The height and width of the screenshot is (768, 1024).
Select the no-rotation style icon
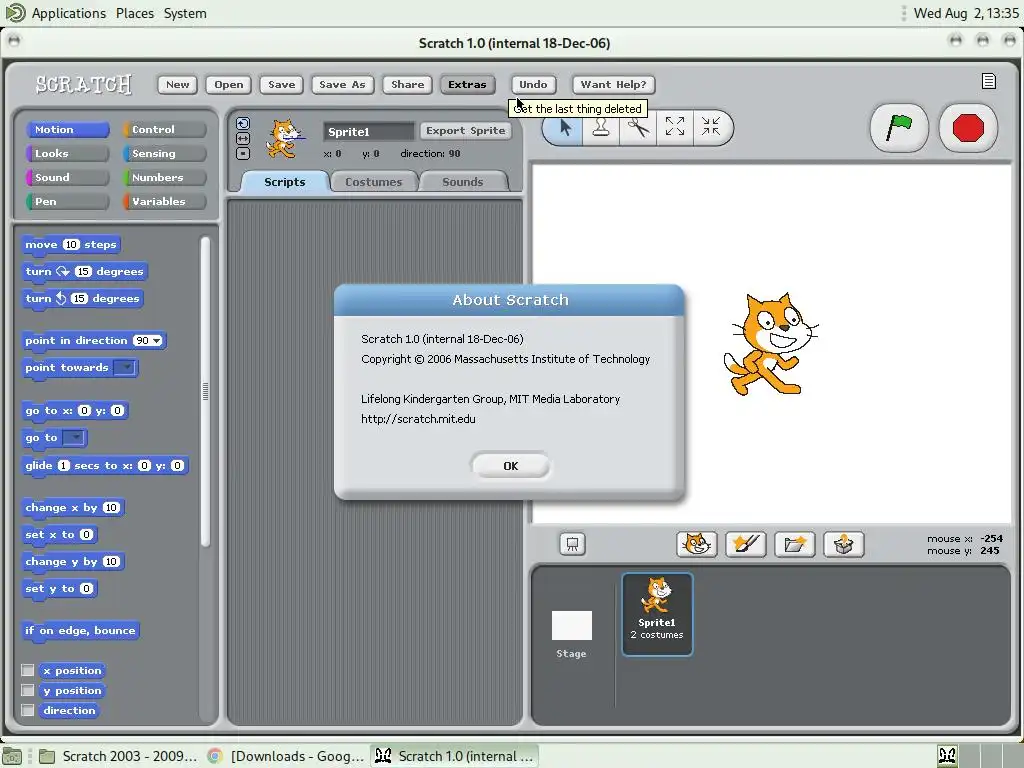coord(243,153)
